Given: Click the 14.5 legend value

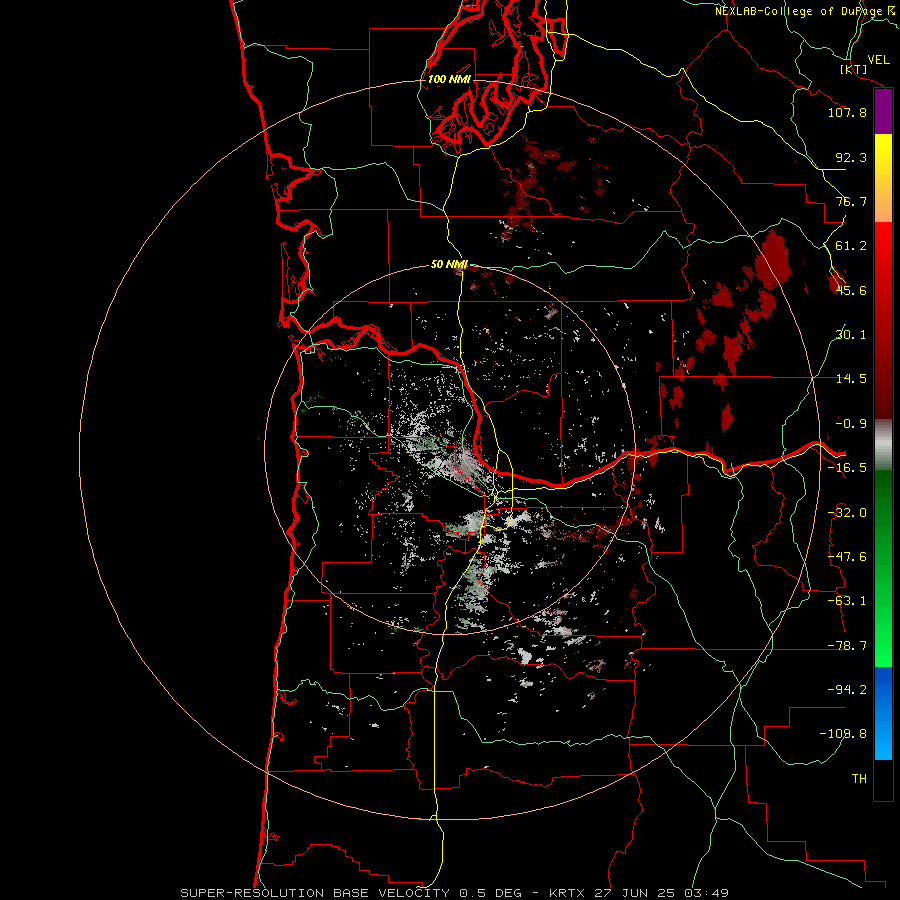Looking at the screenshot, I should (x=851, y=379).
